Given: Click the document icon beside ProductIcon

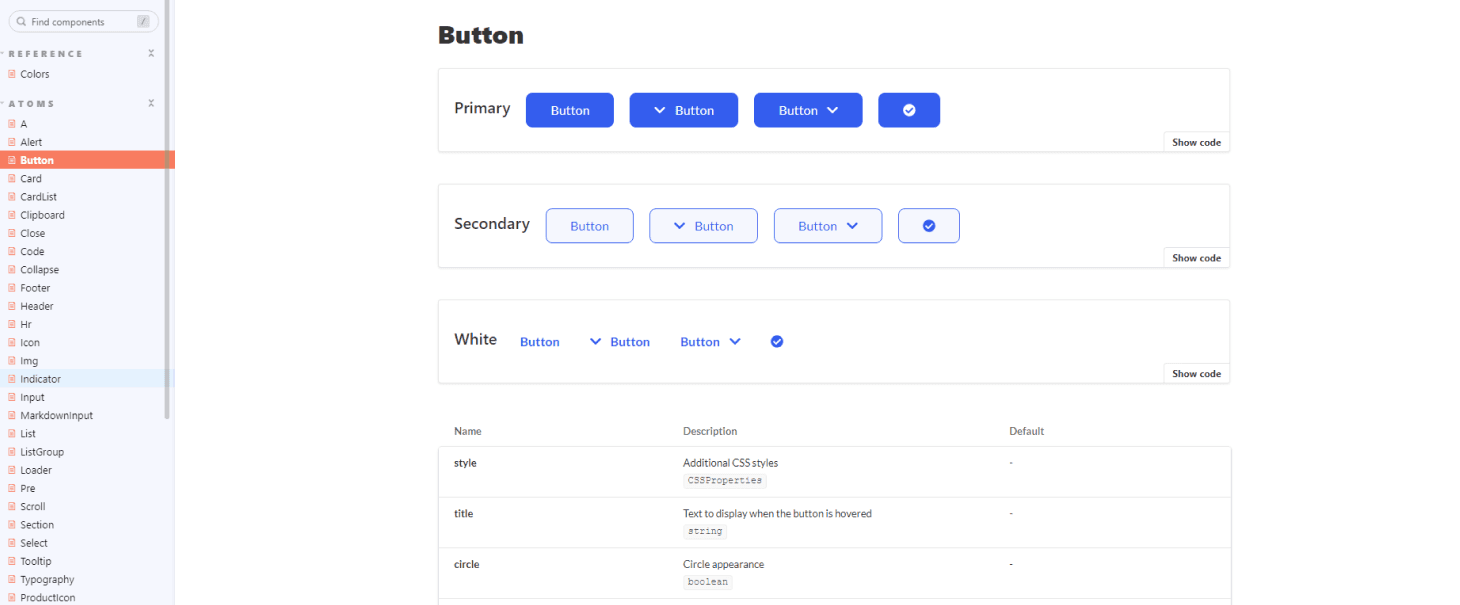Looking at the screenshot, I should (x=12, y=598).
